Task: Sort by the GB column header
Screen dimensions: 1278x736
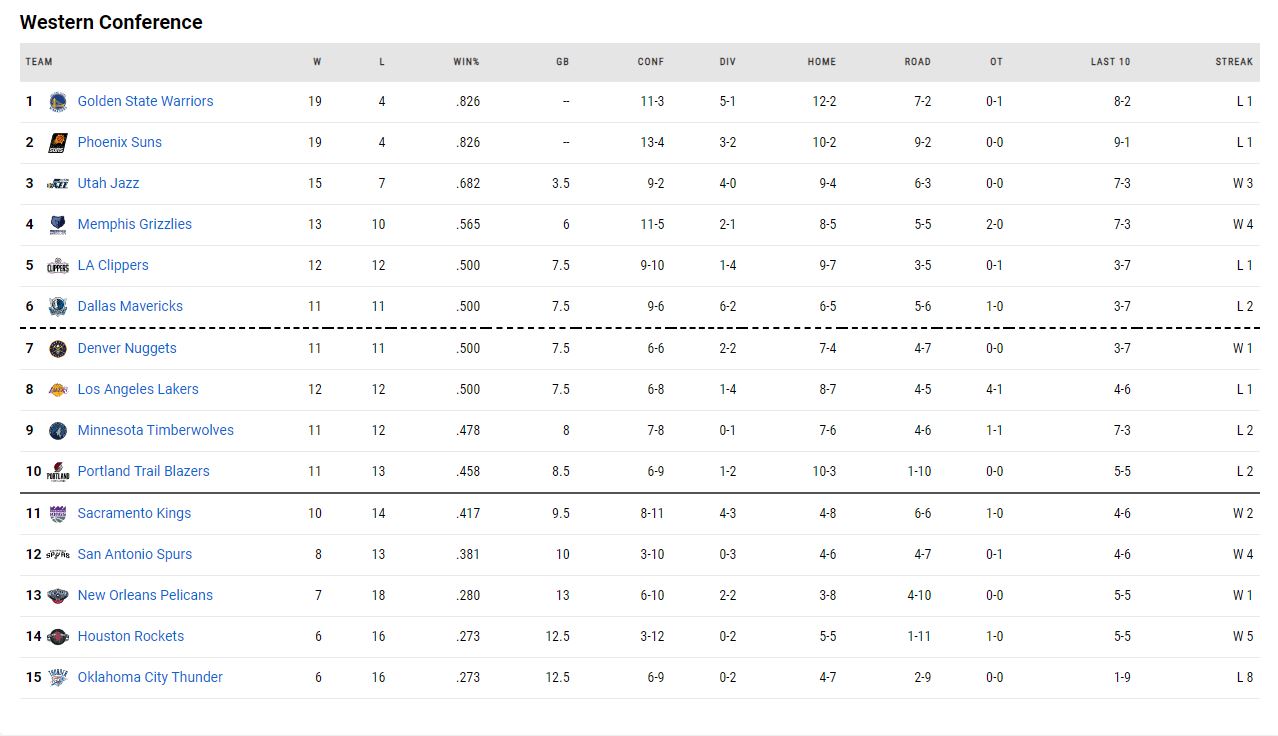Action: tap(562, 62)
